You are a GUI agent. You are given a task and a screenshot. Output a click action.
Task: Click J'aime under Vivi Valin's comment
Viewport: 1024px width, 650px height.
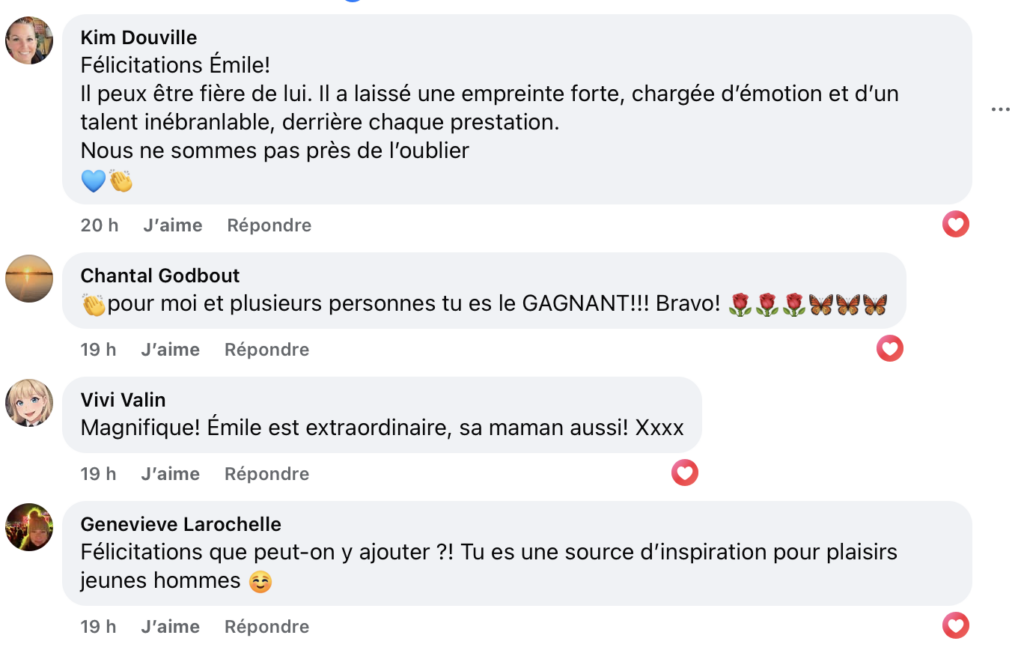click(169, 473)
